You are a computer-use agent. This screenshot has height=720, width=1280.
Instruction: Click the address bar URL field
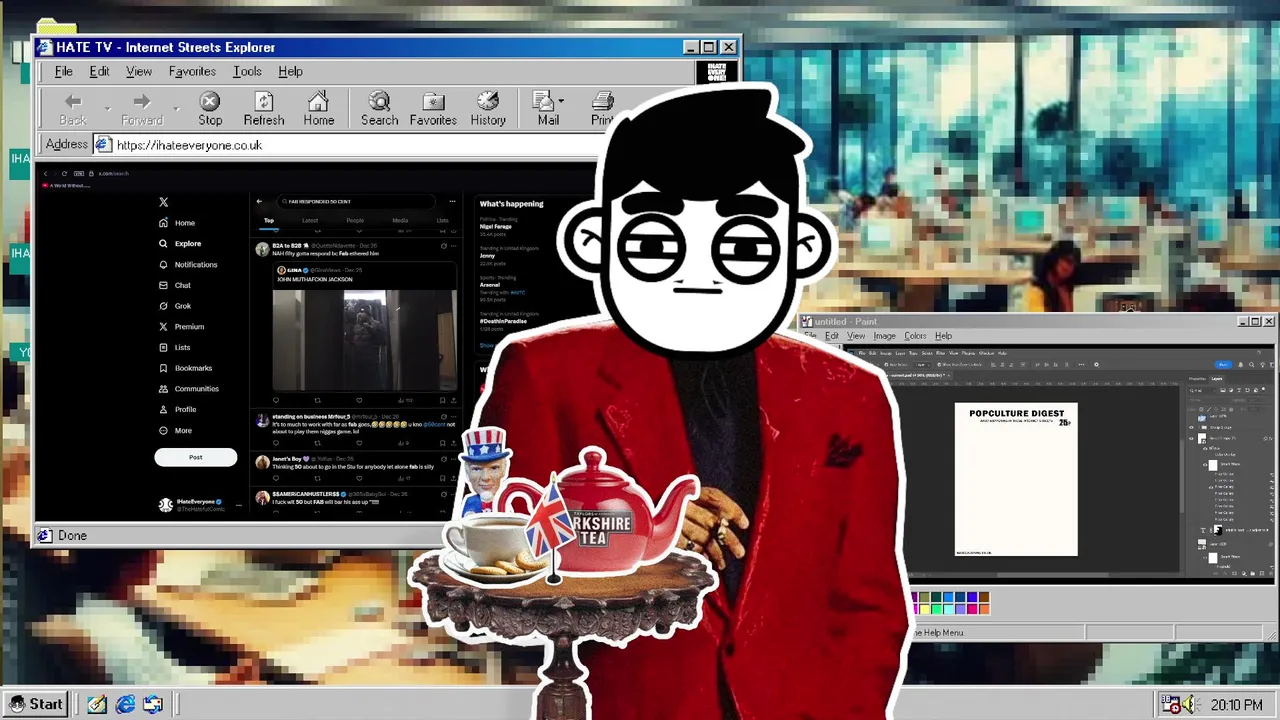(x=350, y=145)
